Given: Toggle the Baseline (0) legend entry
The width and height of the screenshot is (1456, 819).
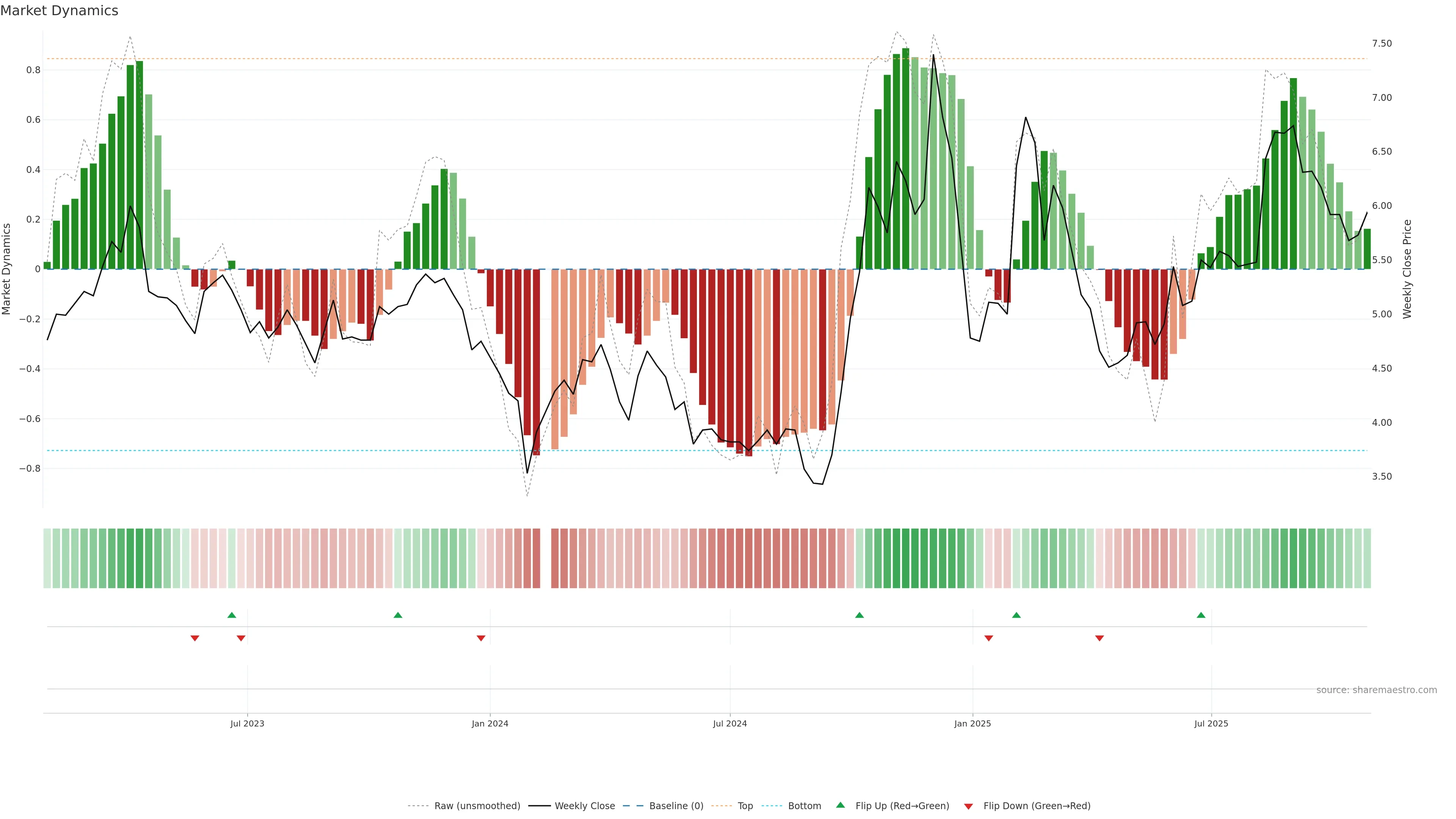Looking at the screenshot, I should pyautogui.click(x=676, y=806).
